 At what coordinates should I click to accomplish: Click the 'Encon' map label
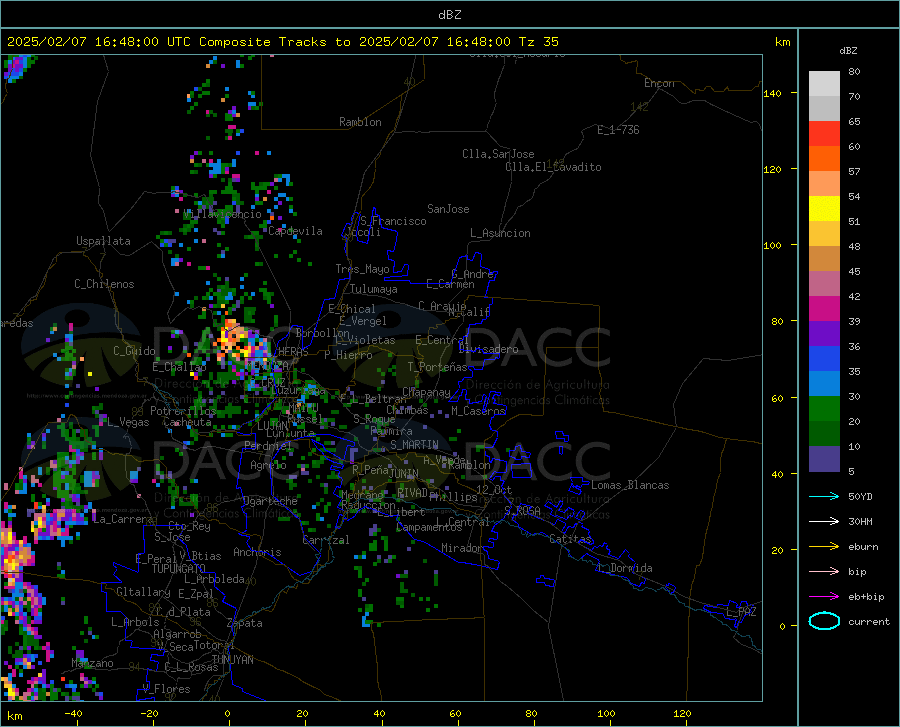point(659,83)
